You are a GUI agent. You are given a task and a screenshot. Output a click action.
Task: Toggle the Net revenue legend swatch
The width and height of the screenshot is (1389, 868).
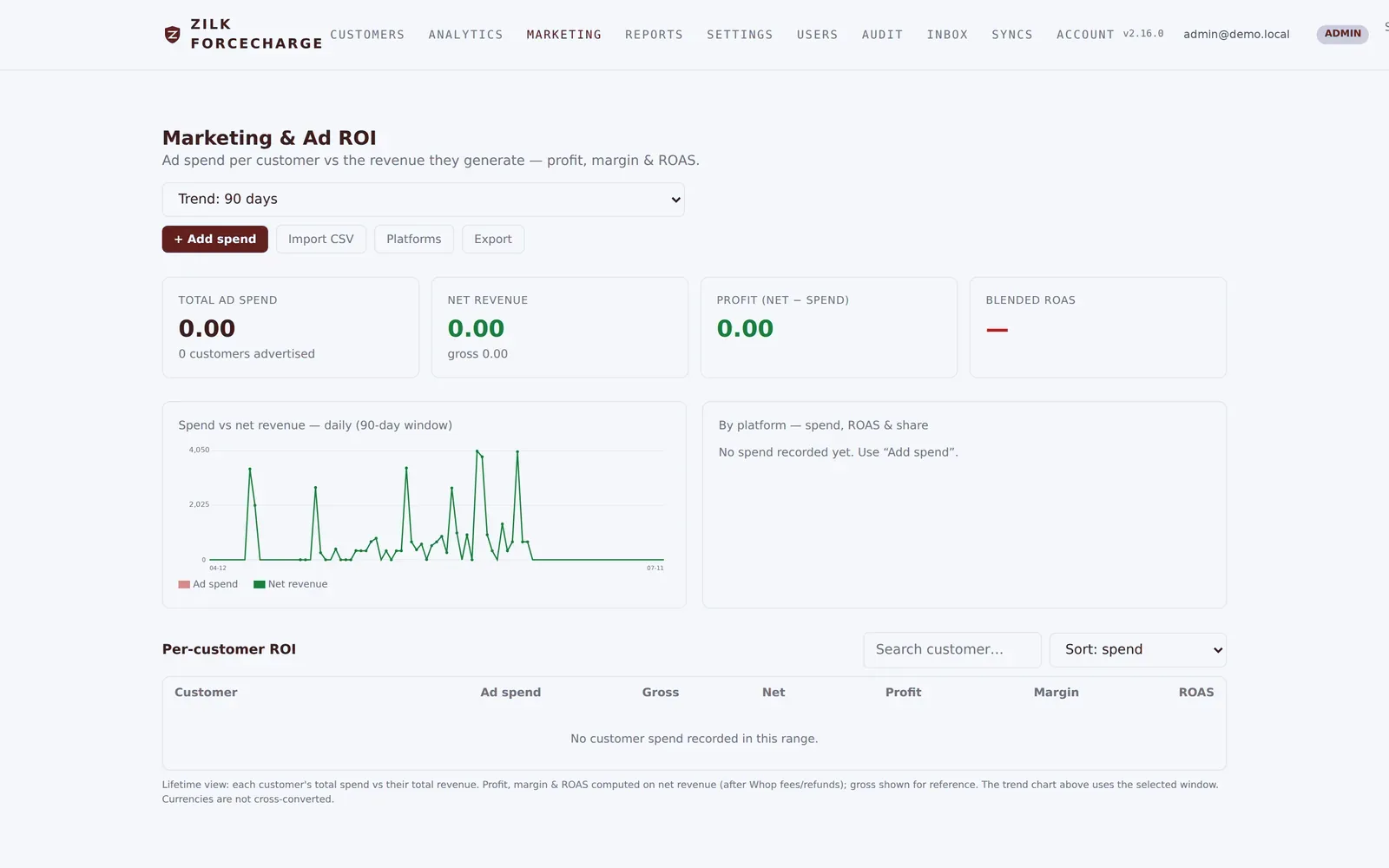click(x=259, y=584)
